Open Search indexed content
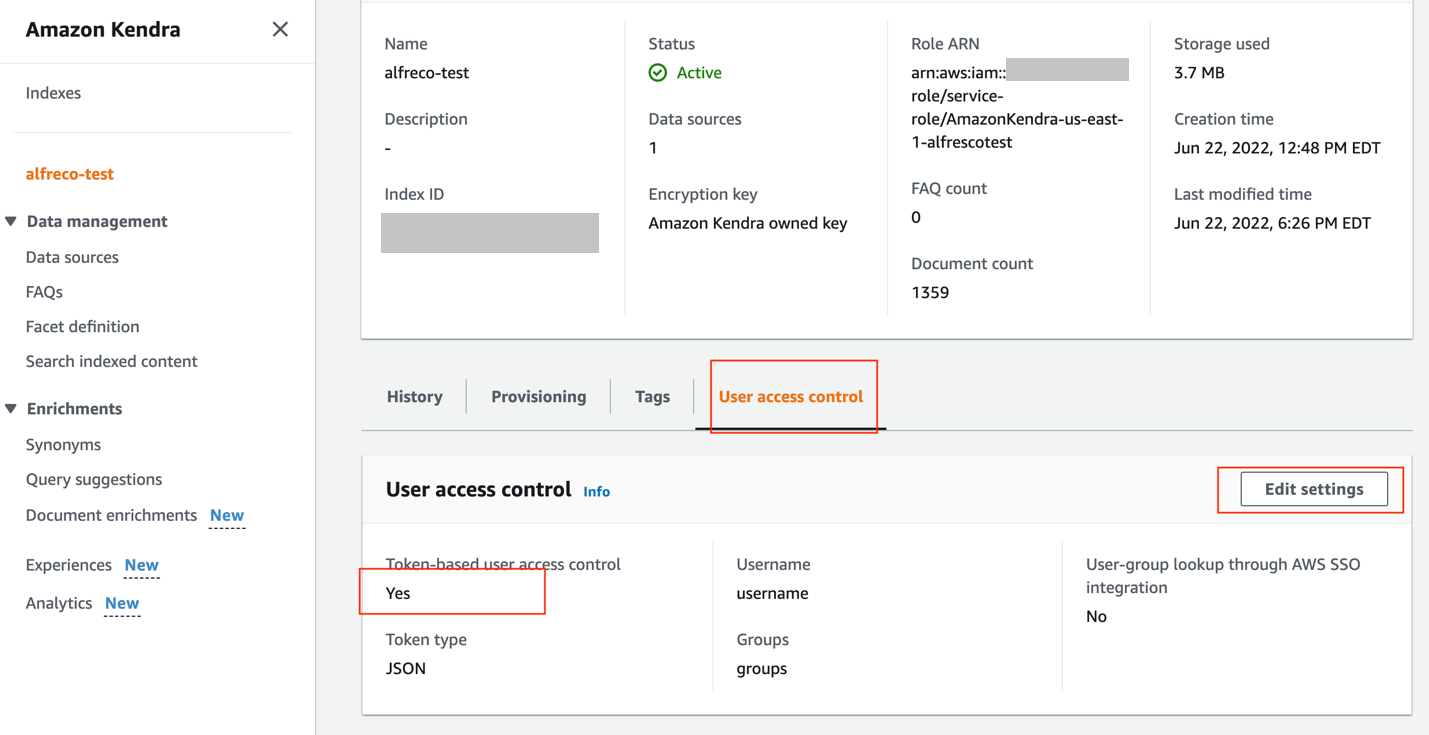1429x735 pixels. pos(111,361)
